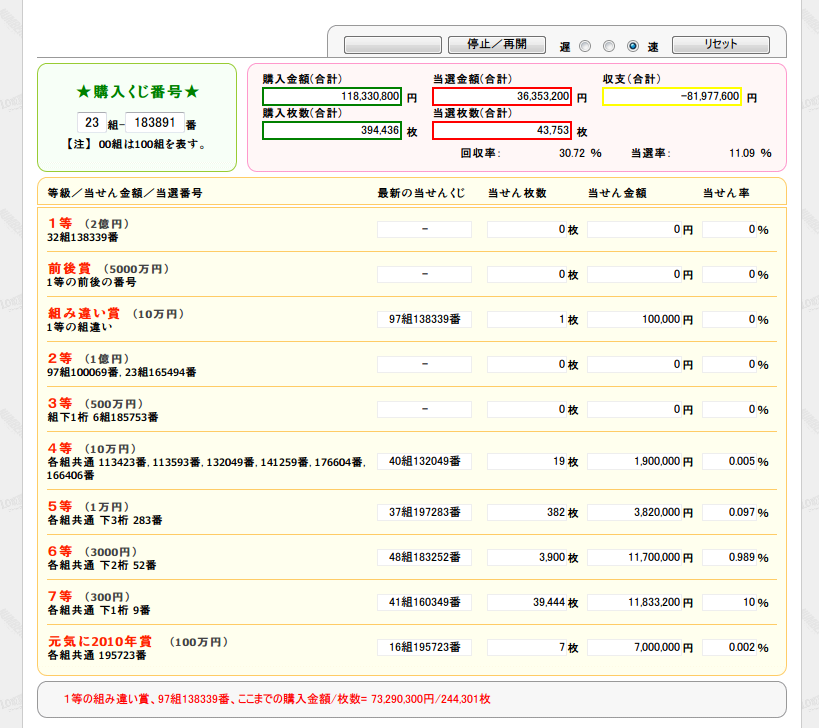
Task: Click the 収支 balance field -81,977,600
Action: tap(672, 97)
